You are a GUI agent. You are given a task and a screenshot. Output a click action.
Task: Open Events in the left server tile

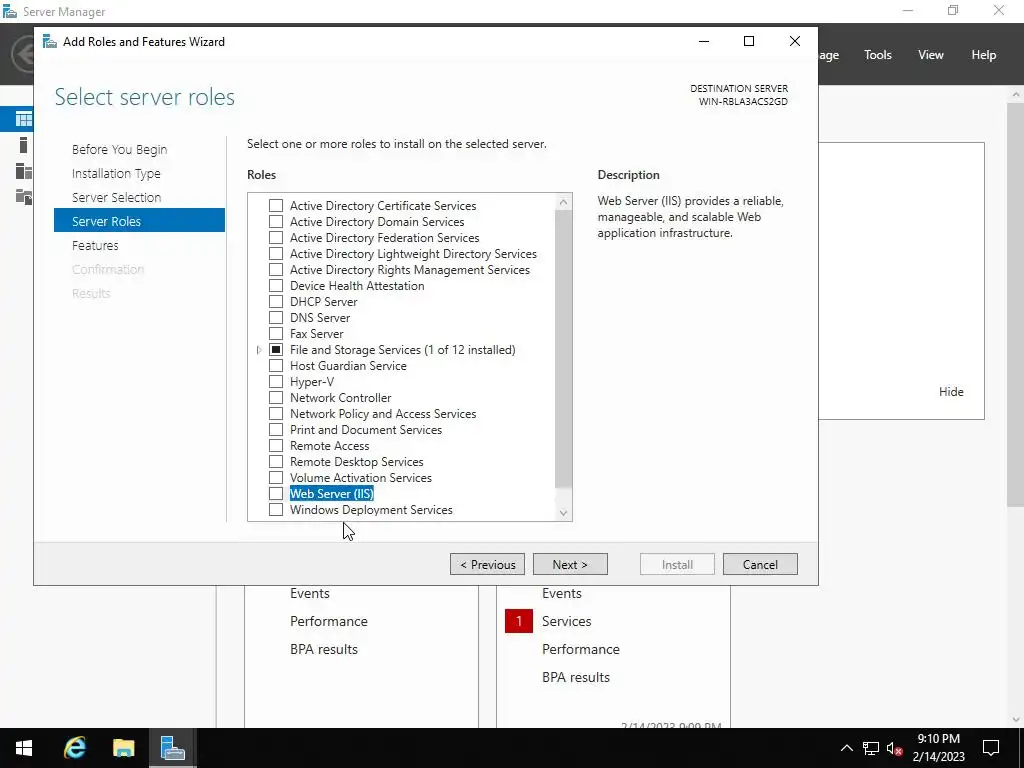(310, 593)
